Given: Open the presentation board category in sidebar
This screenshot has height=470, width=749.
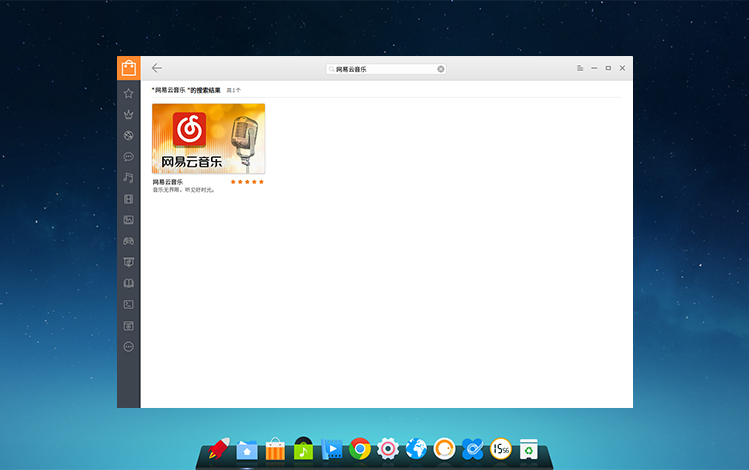Looking at the screenshot, I should point(128,262).
